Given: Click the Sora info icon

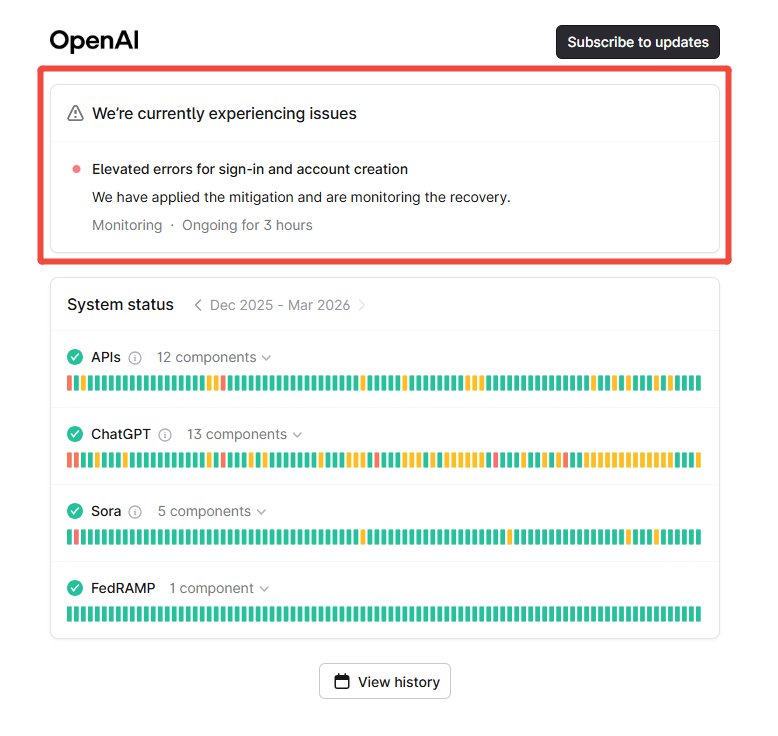Looking at the screenshot, I should 136,512.
